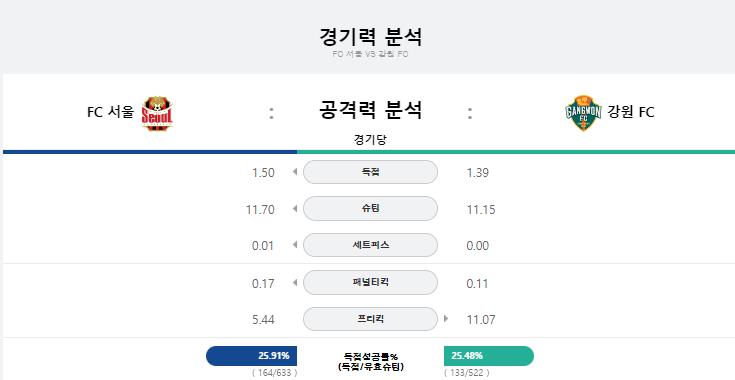Click the 공격력 분석 section heading

click(370, 110)
